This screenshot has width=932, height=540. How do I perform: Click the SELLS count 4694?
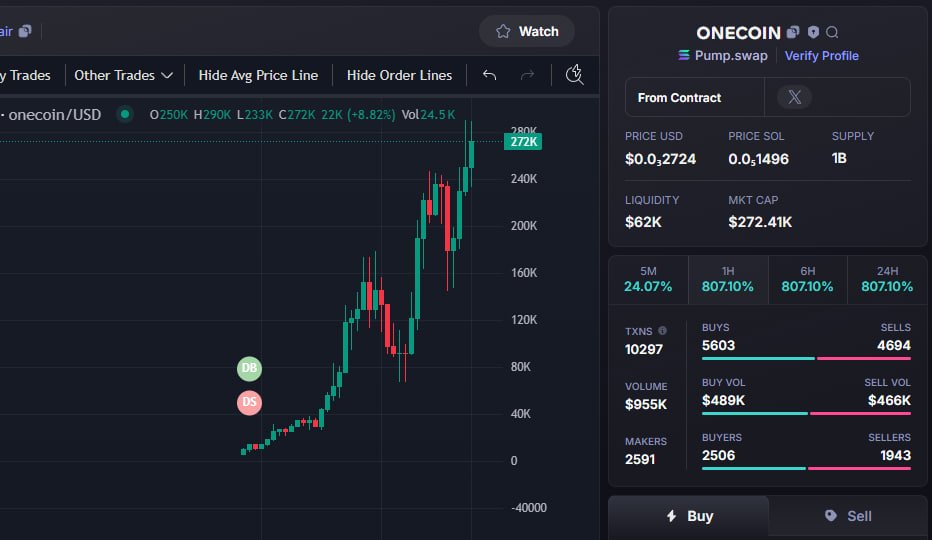click(894, 346)
